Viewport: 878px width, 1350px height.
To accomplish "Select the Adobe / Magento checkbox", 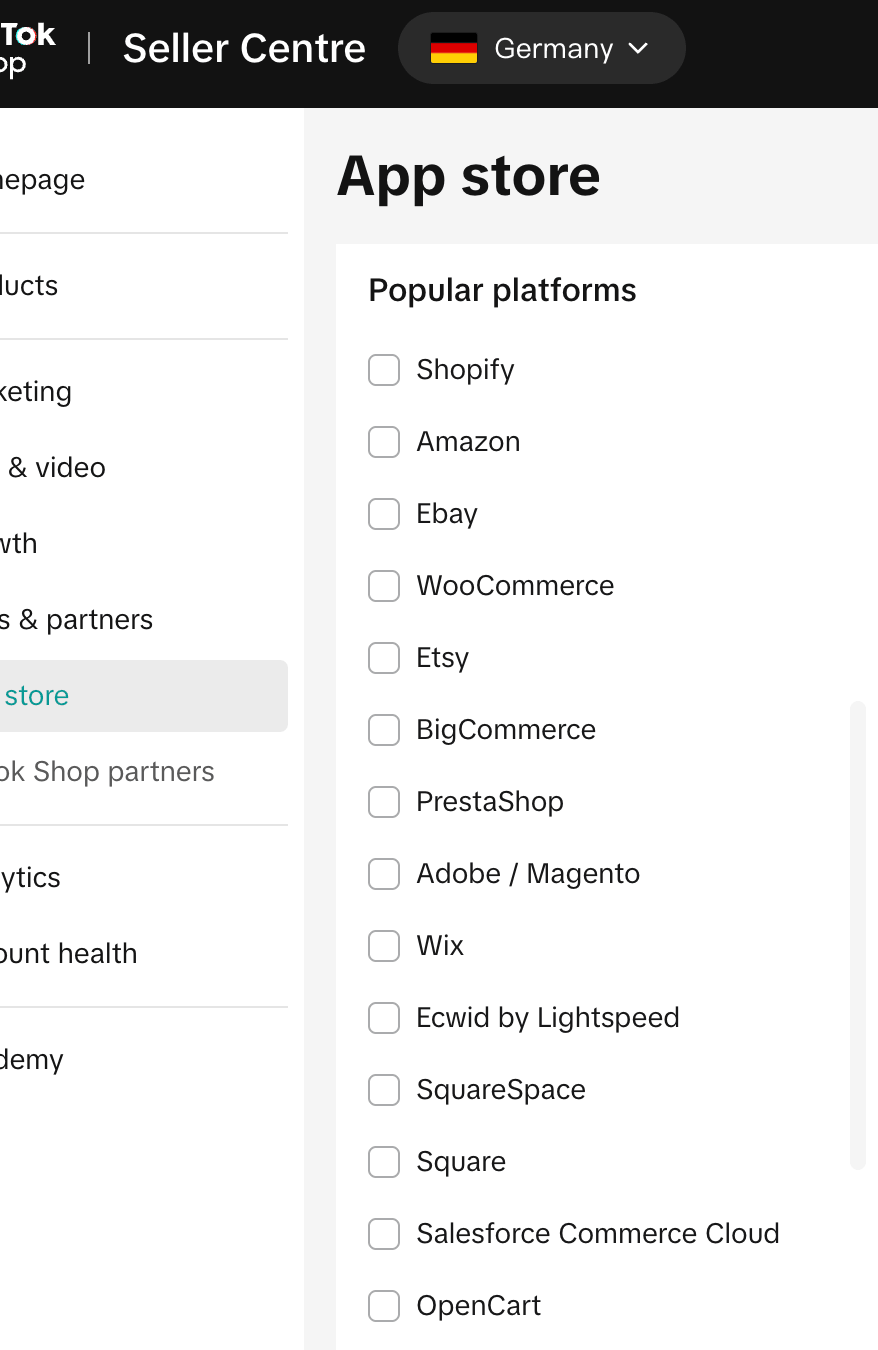I will pos(384,874).
